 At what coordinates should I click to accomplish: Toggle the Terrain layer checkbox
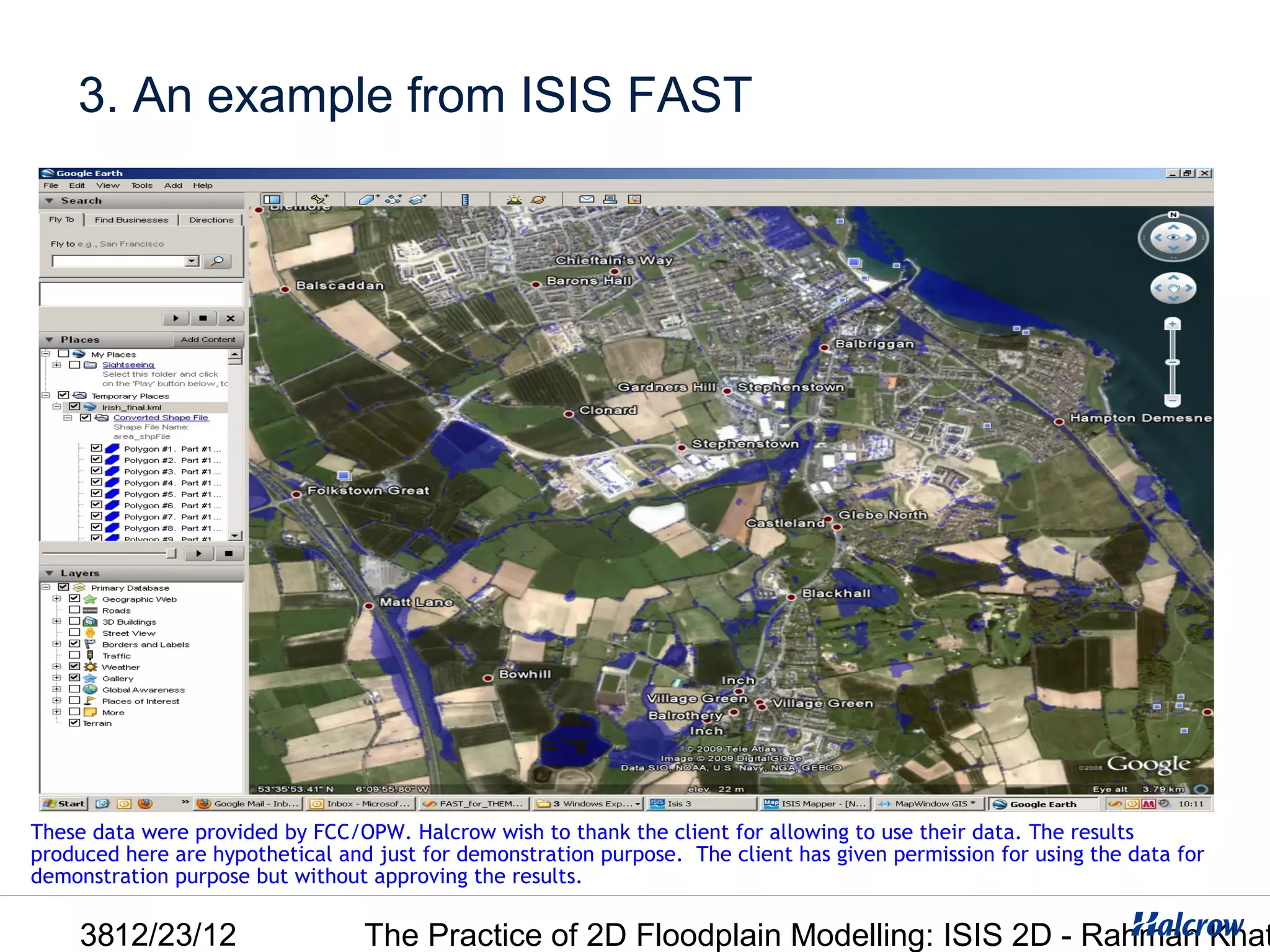tap(74, 723)
